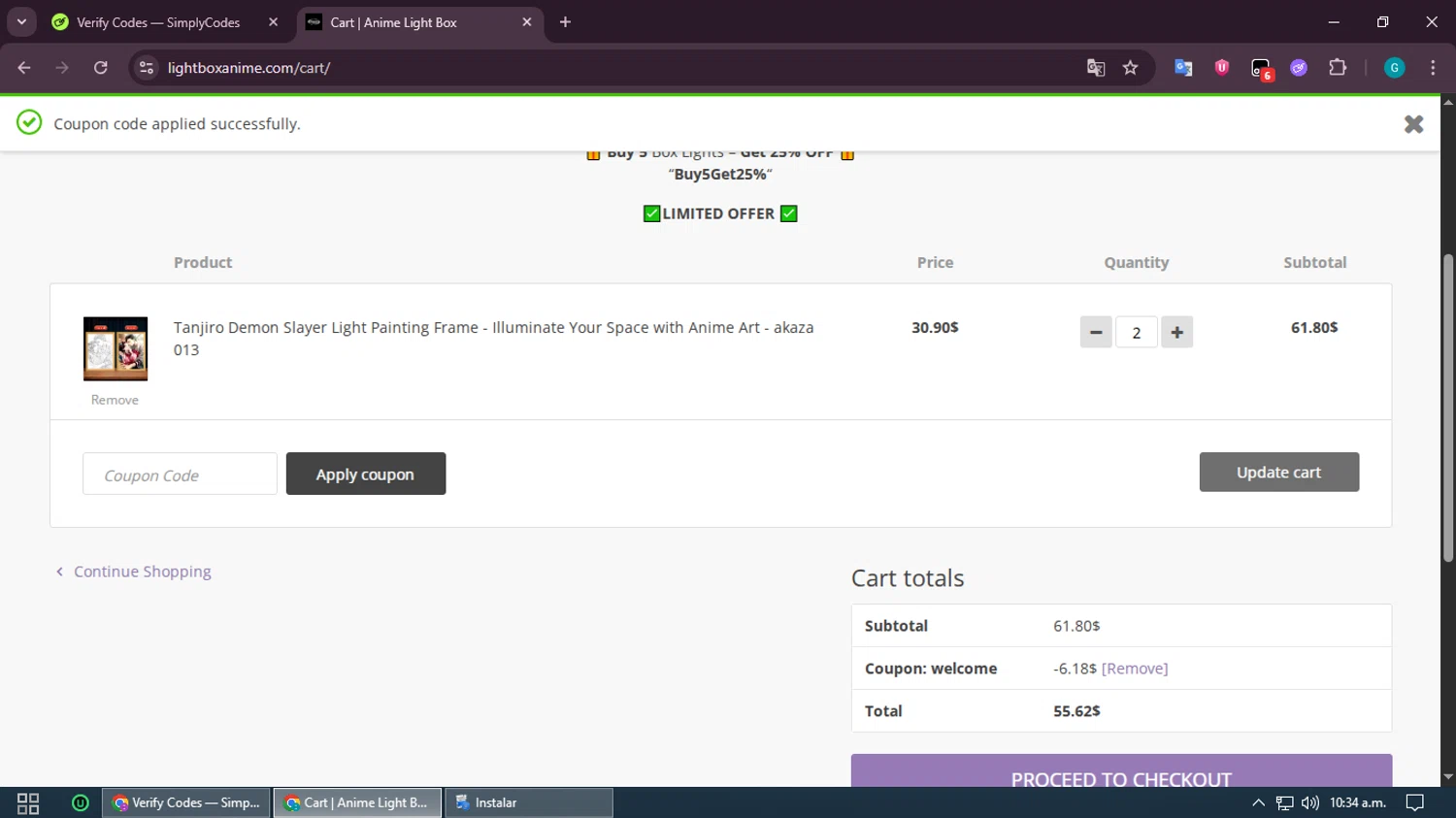Click the Update cart button
The width and height of the screenshot is (1456, 818).
tap(1279, 473)
